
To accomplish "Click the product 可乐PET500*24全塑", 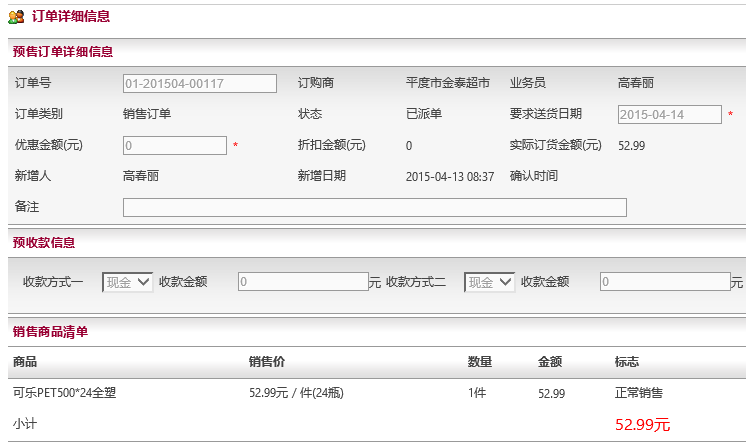I will pyautogui.click(x=64, y=393).
